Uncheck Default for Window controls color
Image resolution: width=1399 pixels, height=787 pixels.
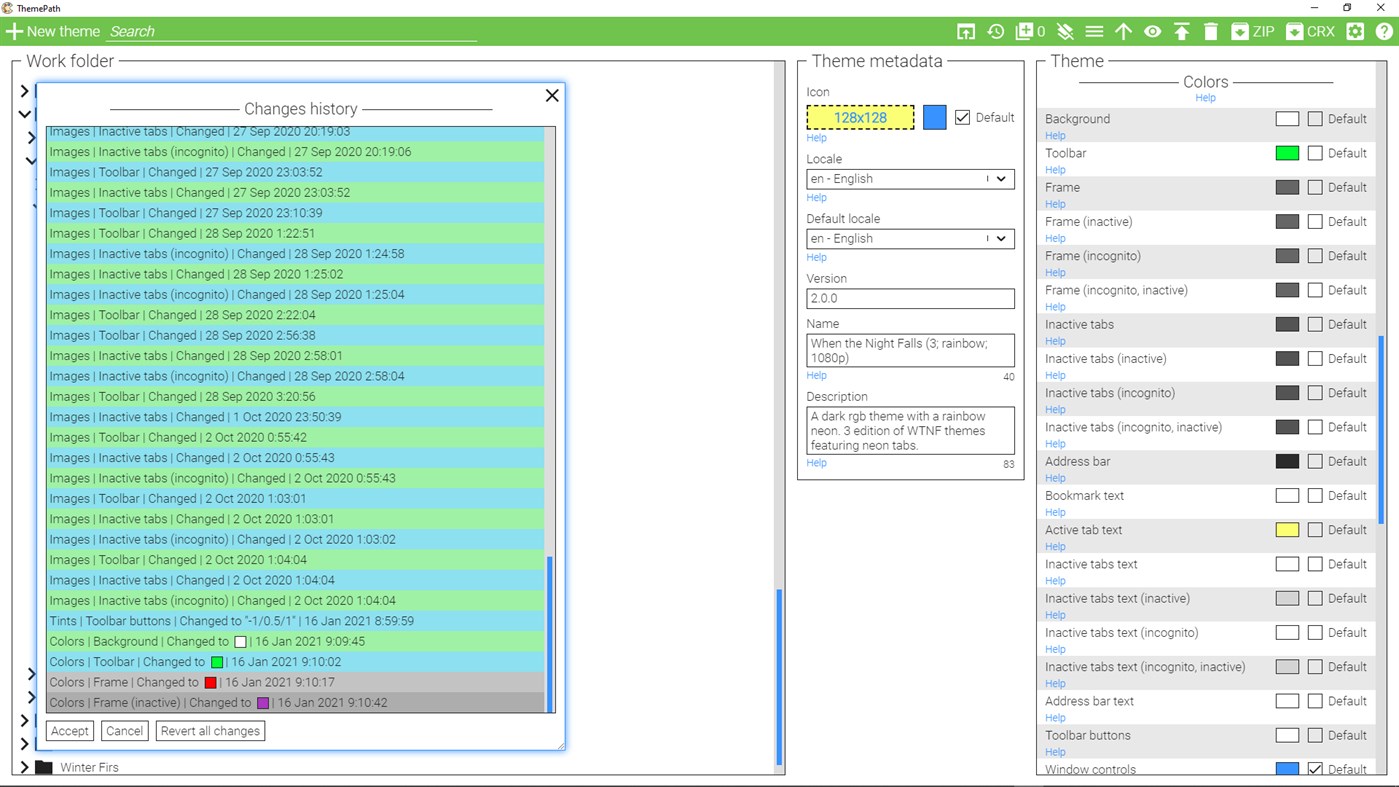[x=1315, y=768]
